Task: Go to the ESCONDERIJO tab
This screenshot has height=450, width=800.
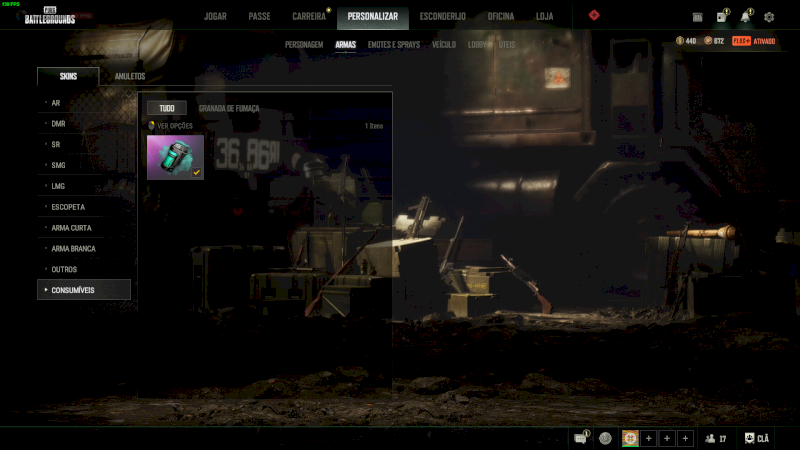Action: tap(442, 16)
